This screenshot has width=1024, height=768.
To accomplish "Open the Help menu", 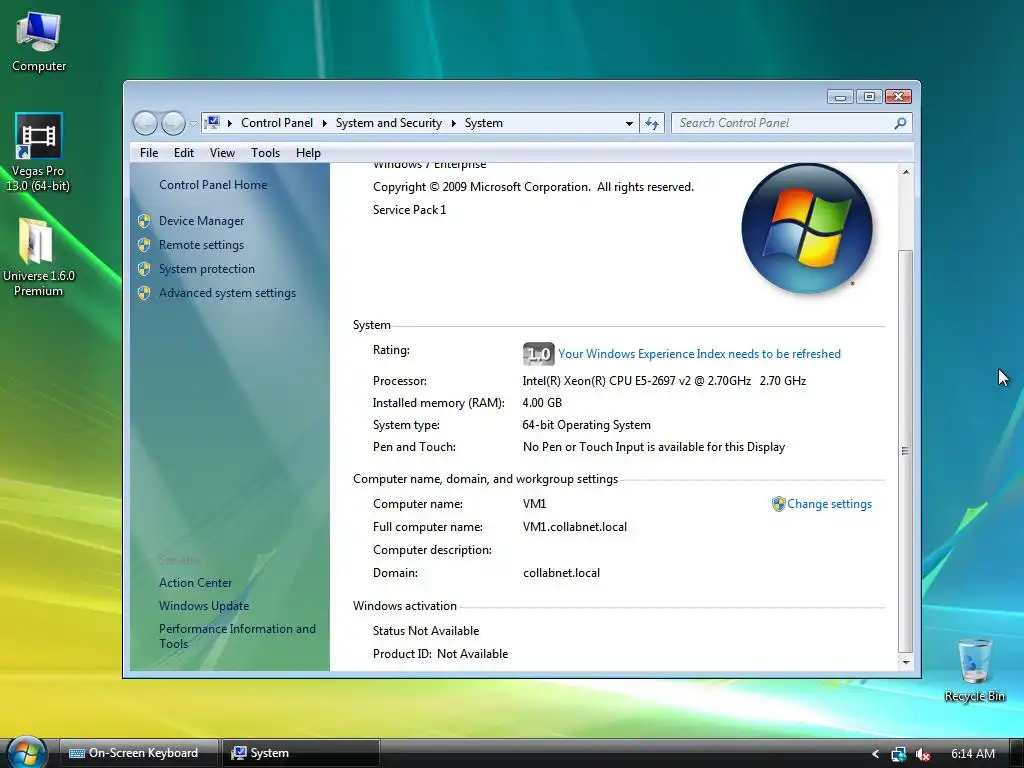I will coord(308,153).
